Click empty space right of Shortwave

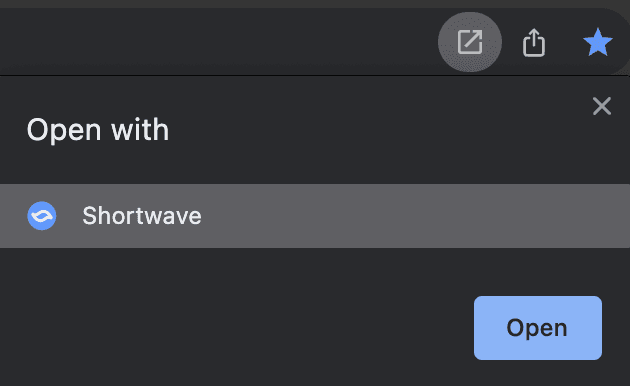pos(414,216)
